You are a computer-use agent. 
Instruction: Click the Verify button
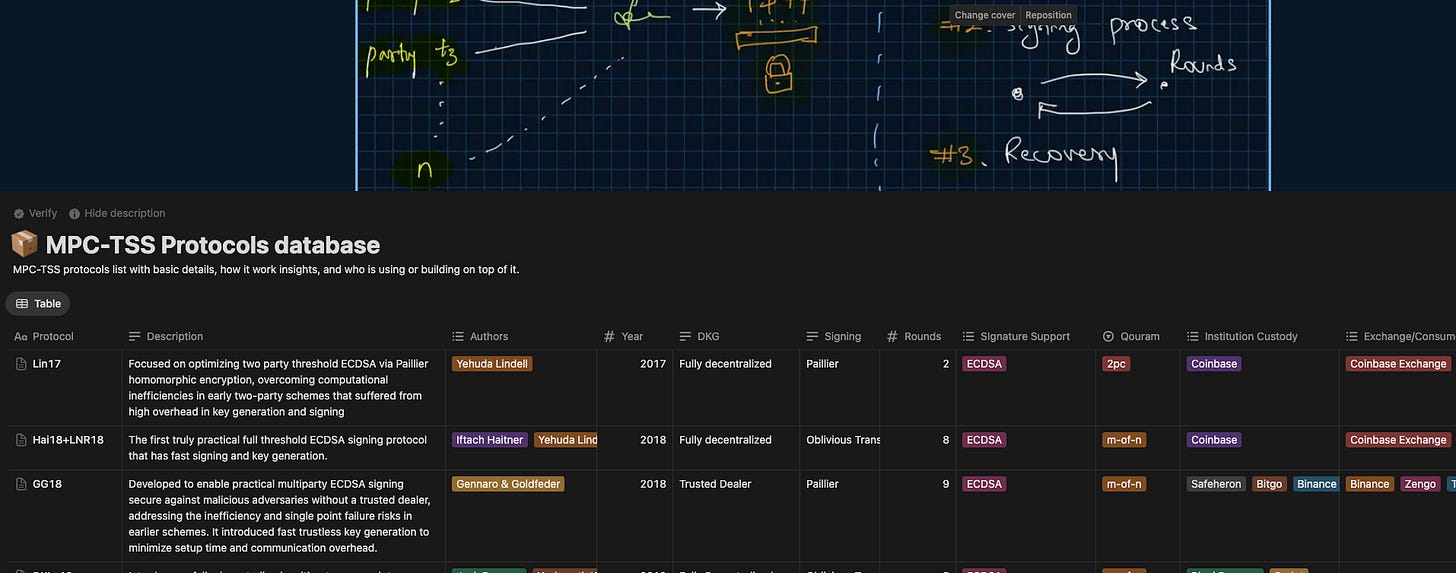35,214
